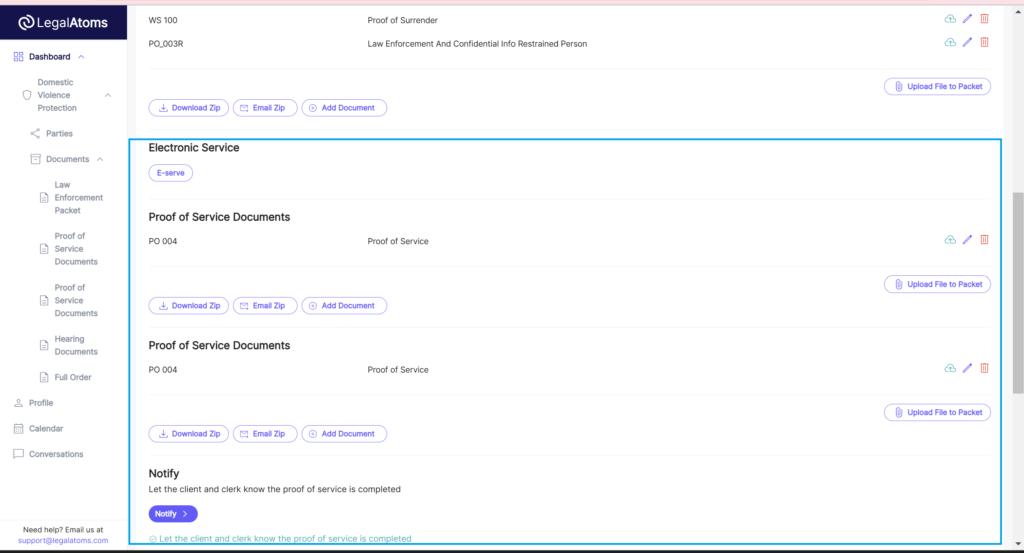Email support@legalatoms.com link
The width and height of the screenshot is (1024, 553).
[x=63, y=541]
